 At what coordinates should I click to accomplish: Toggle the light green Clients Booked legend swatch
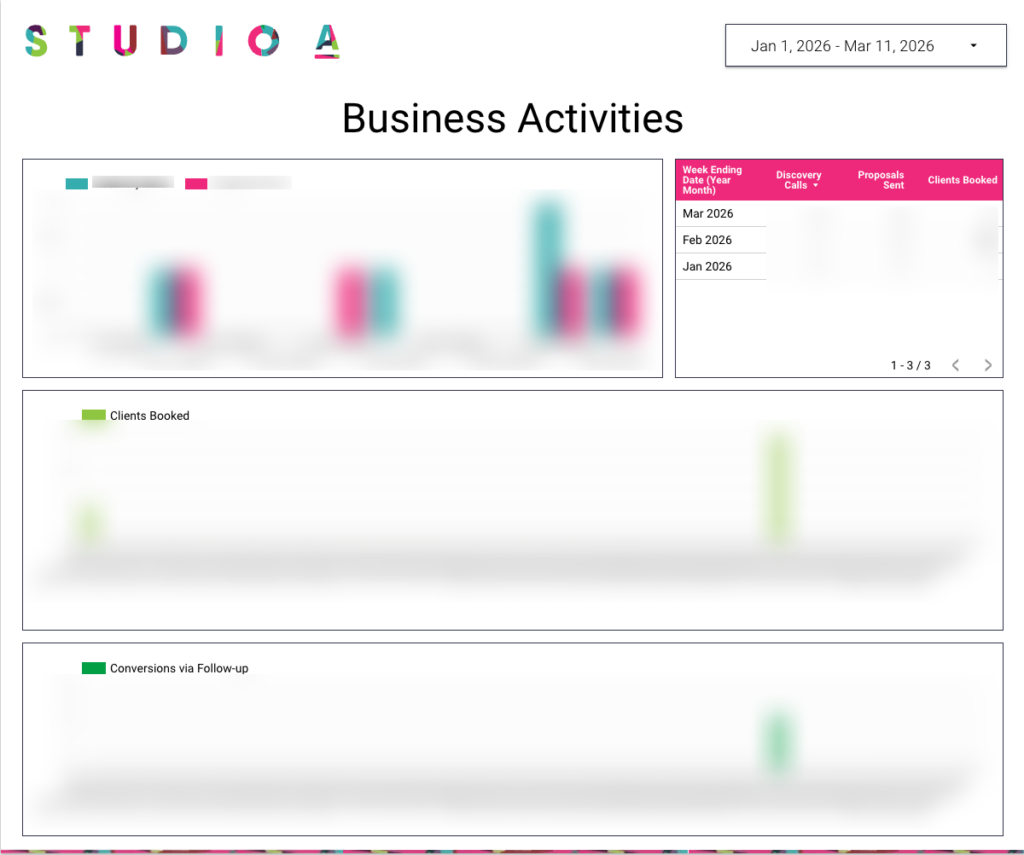(x=94, y=415)
